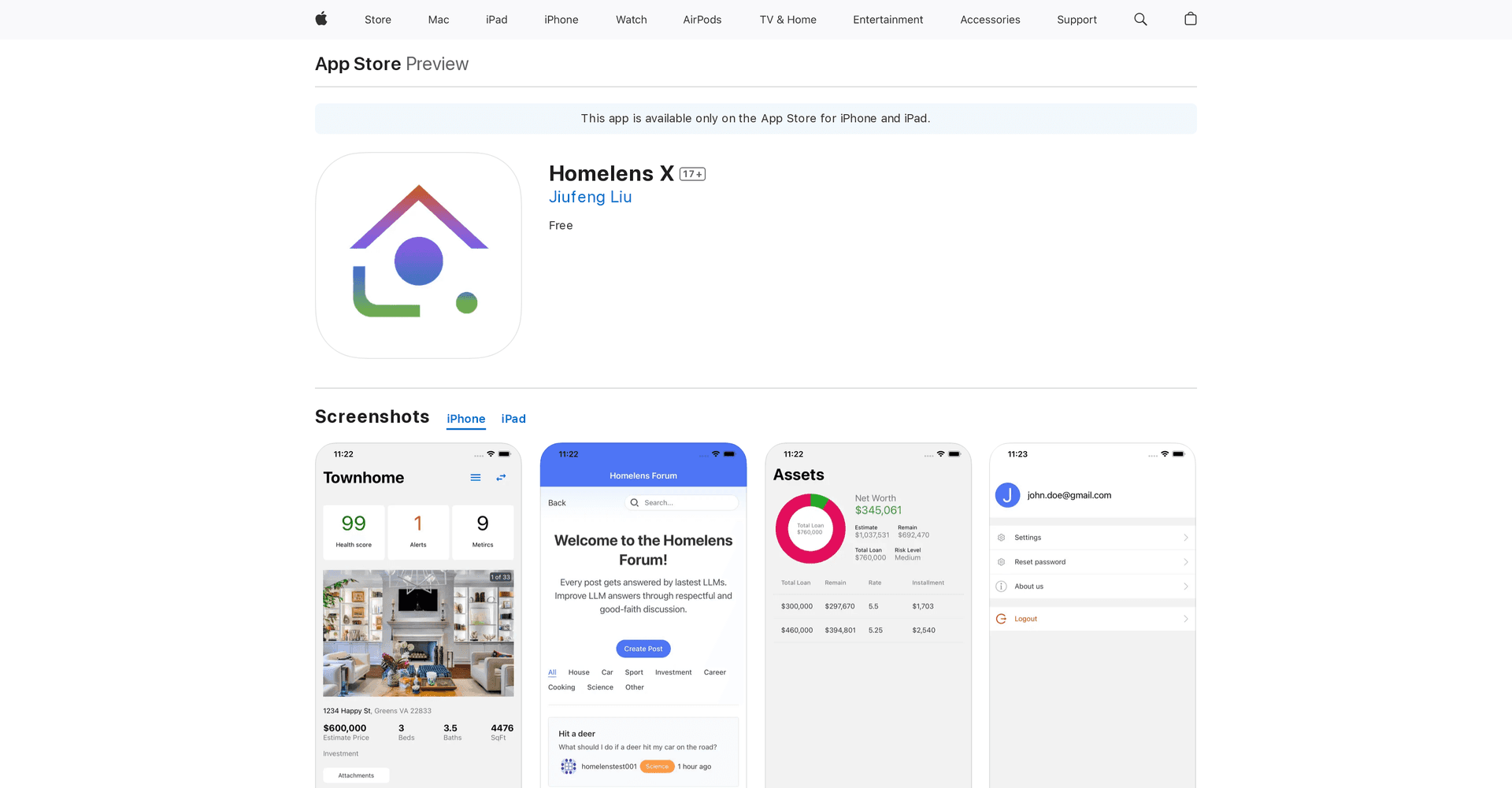1512x788 pixels.
Task: Open the search magnifier icon
Action: coord(1140,19)
